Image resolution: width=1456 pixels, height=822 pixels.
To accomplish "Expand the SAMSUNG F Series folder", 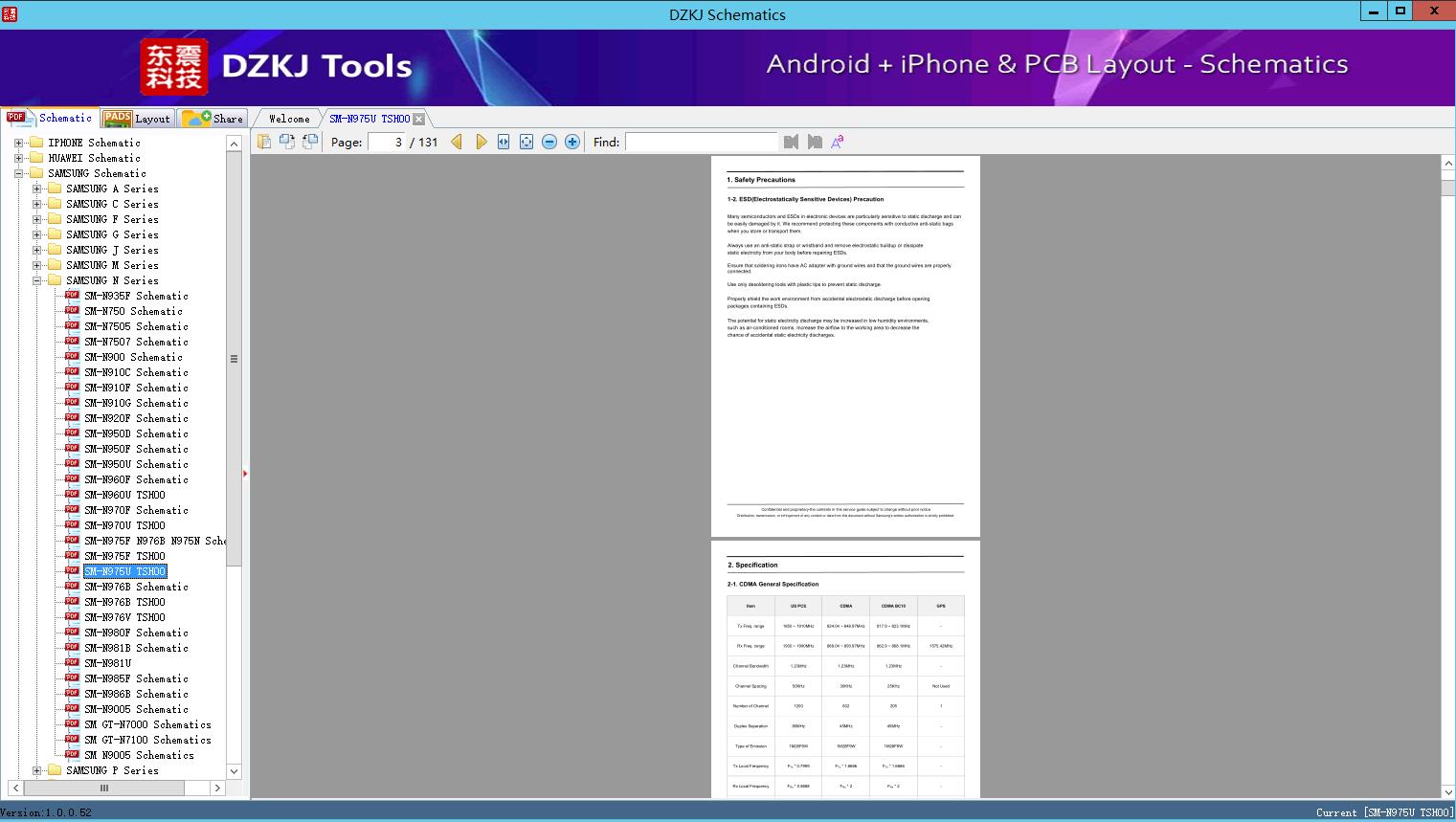I will point(36,219).
